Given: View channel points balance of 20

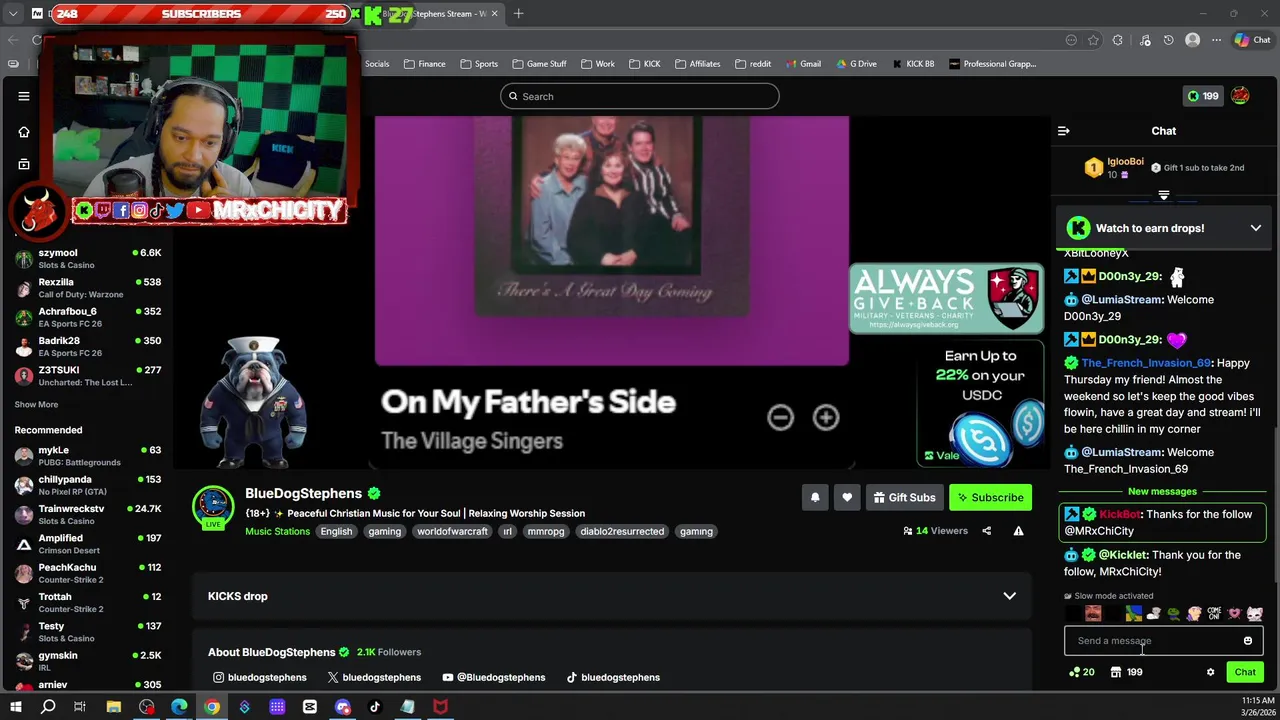Looking at the screenshot, I should [x=1082, y=672].
